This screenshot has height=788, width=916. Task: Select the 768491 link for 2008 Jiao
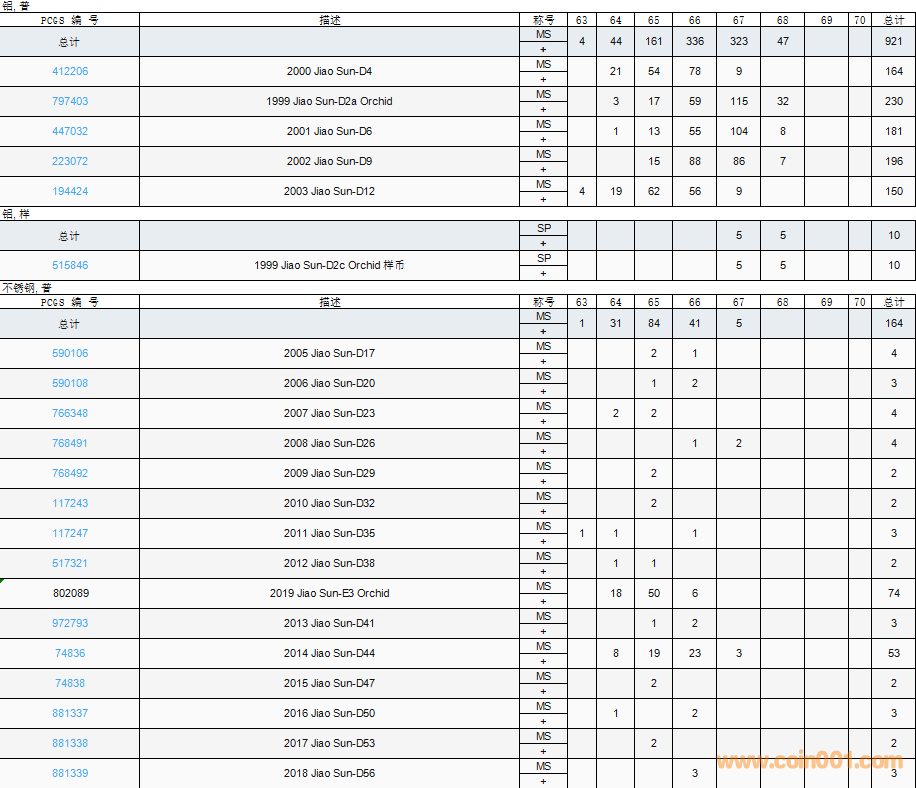coord(70,444)
